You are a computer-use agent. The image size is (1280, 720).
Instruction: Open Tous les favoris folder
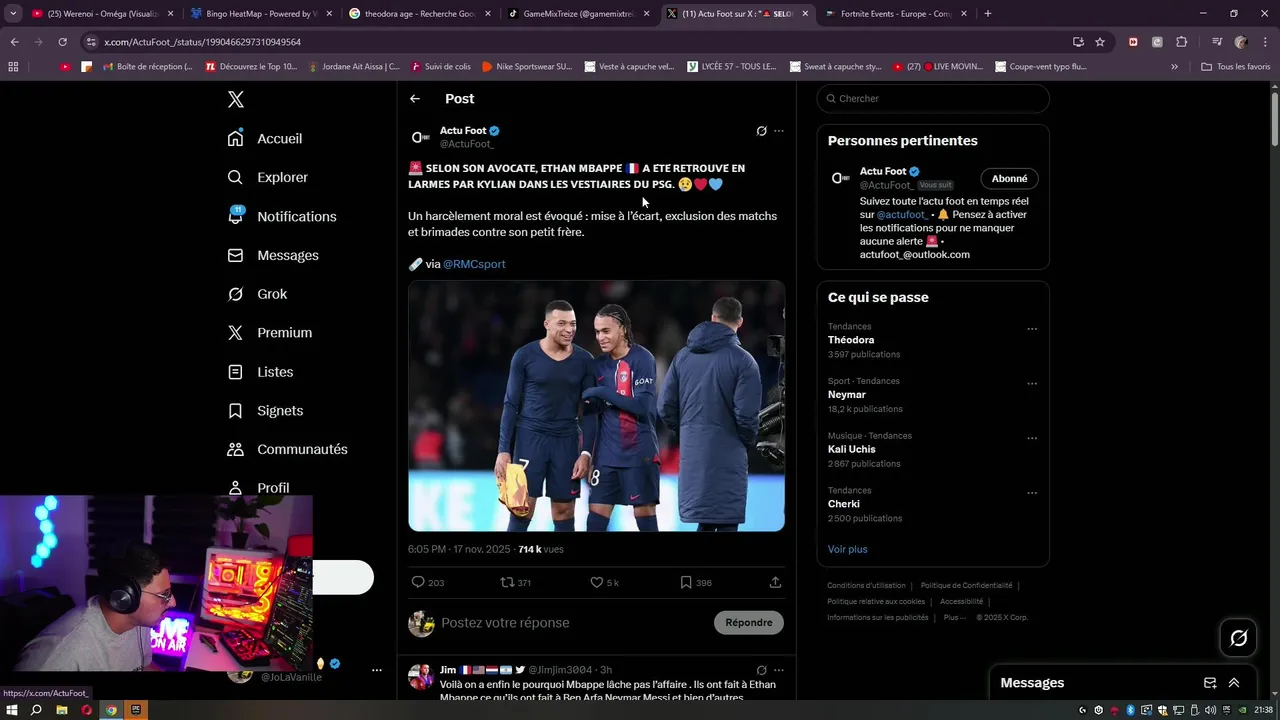1235,67
